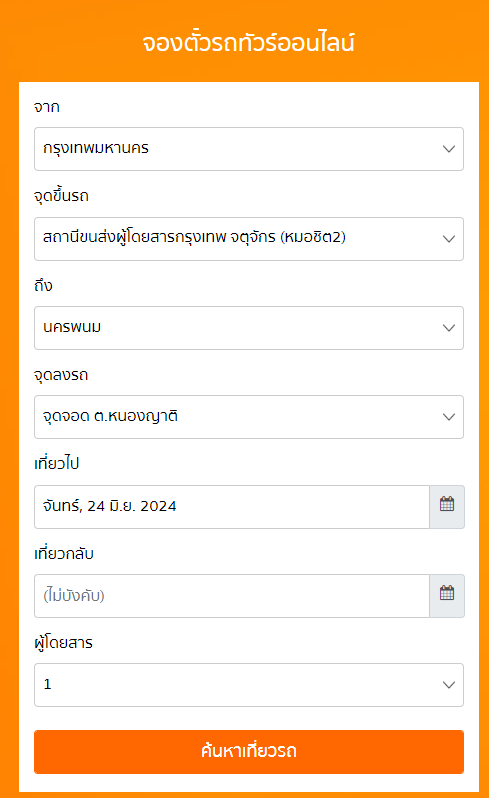489x798 pixels.
Task: Click the chevron arrow on หมอชิต2 boarding field
Action: 449,239
